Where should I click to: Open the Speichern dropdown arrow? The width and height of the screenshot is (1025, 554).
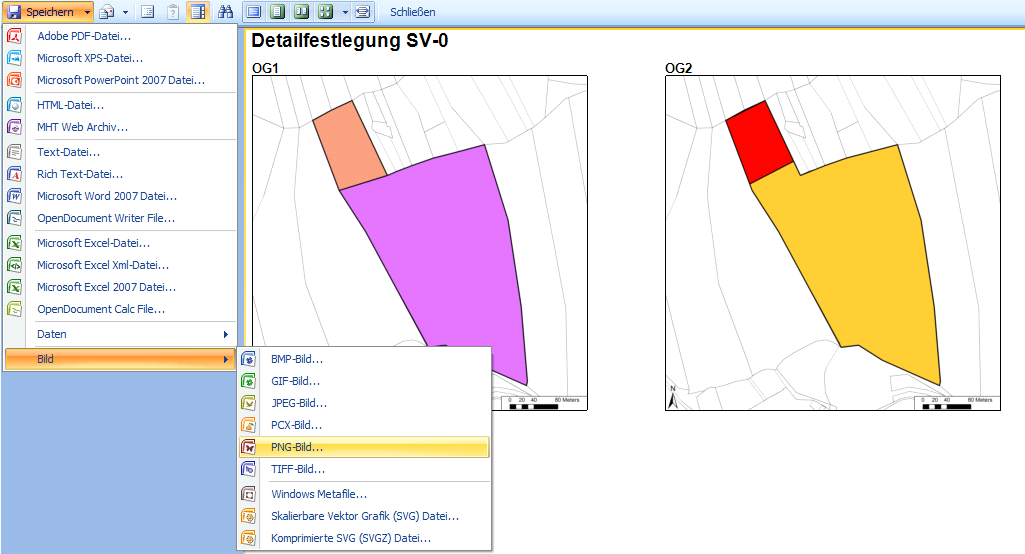pyautogui.click(x=88, y=12)
